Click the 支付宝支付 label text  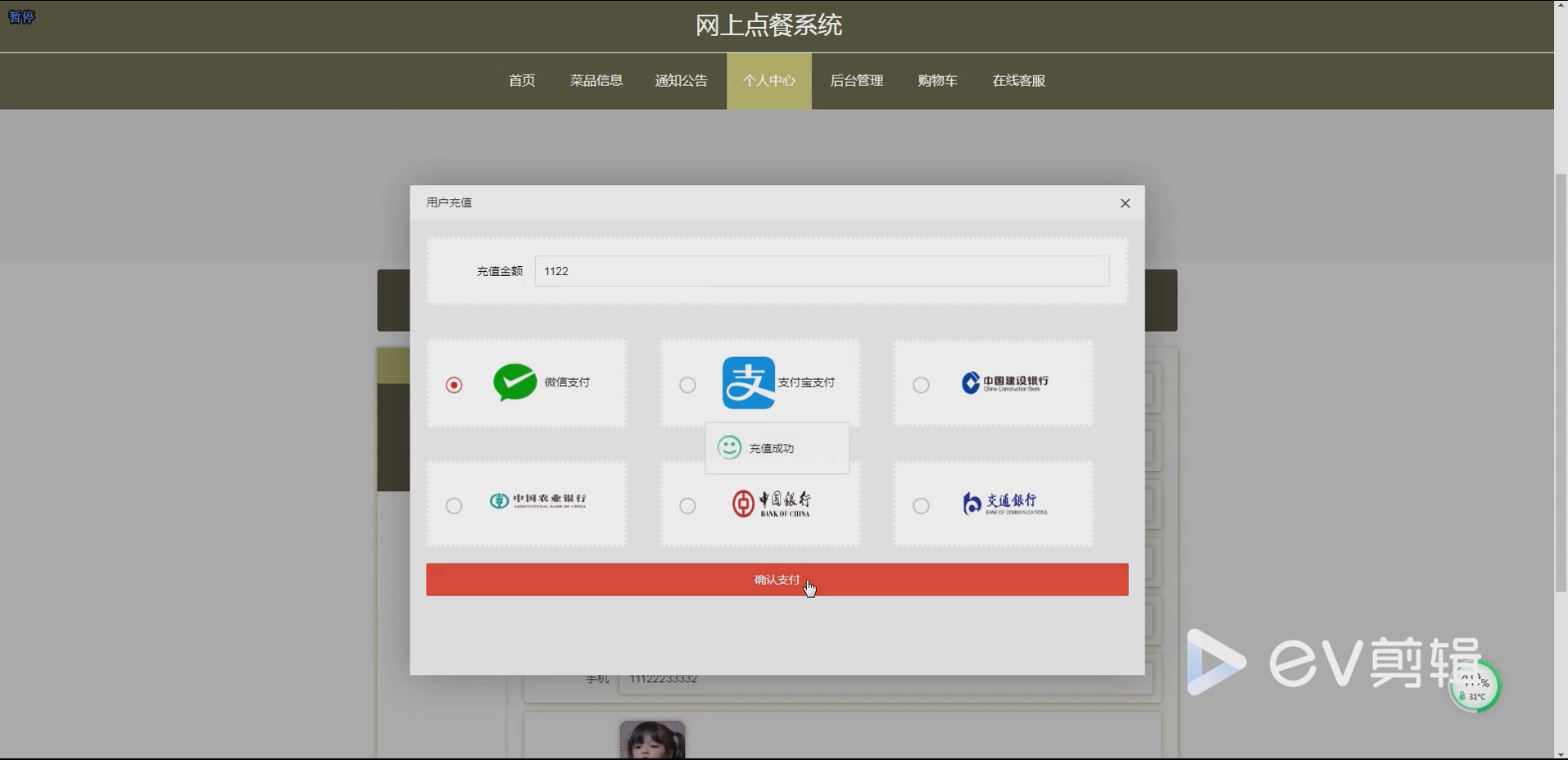806,382
